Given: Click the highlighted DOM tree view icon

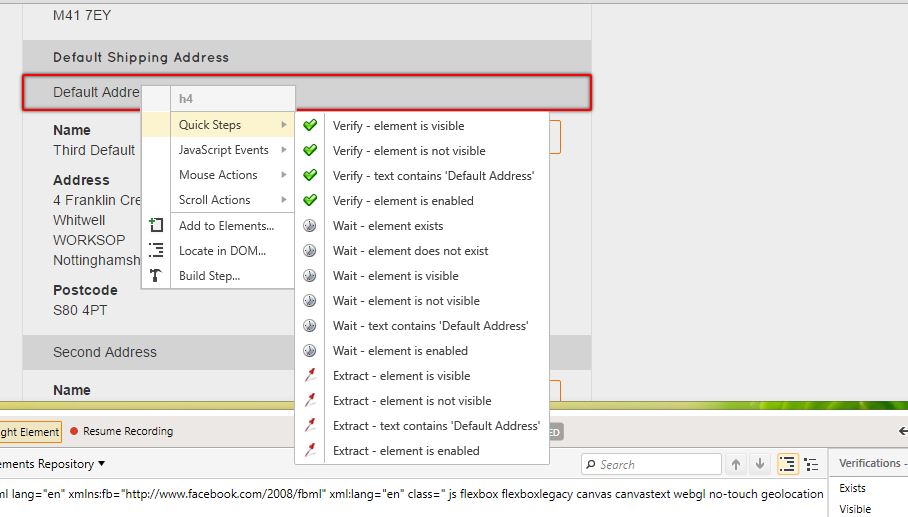Looking at the screenshot, I should coord(787,464).
